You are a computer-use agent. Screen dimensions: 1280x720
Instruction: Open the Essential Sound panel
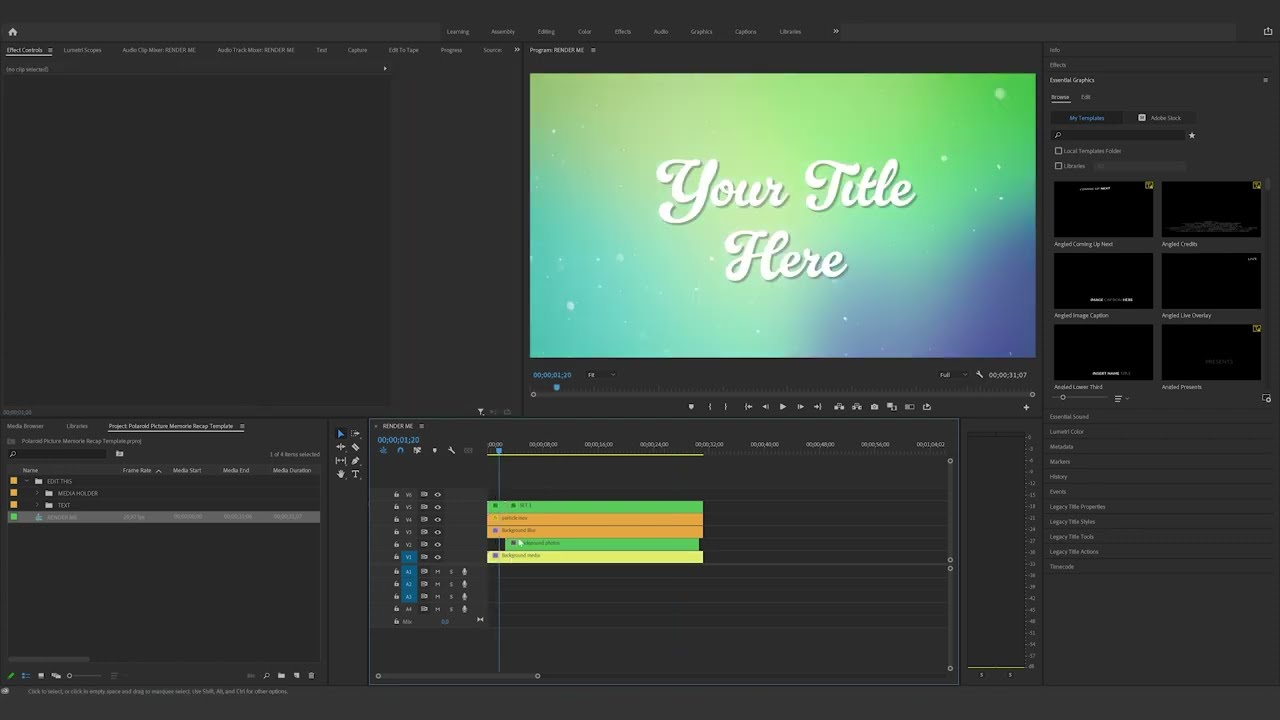(x=1069, y=417)
